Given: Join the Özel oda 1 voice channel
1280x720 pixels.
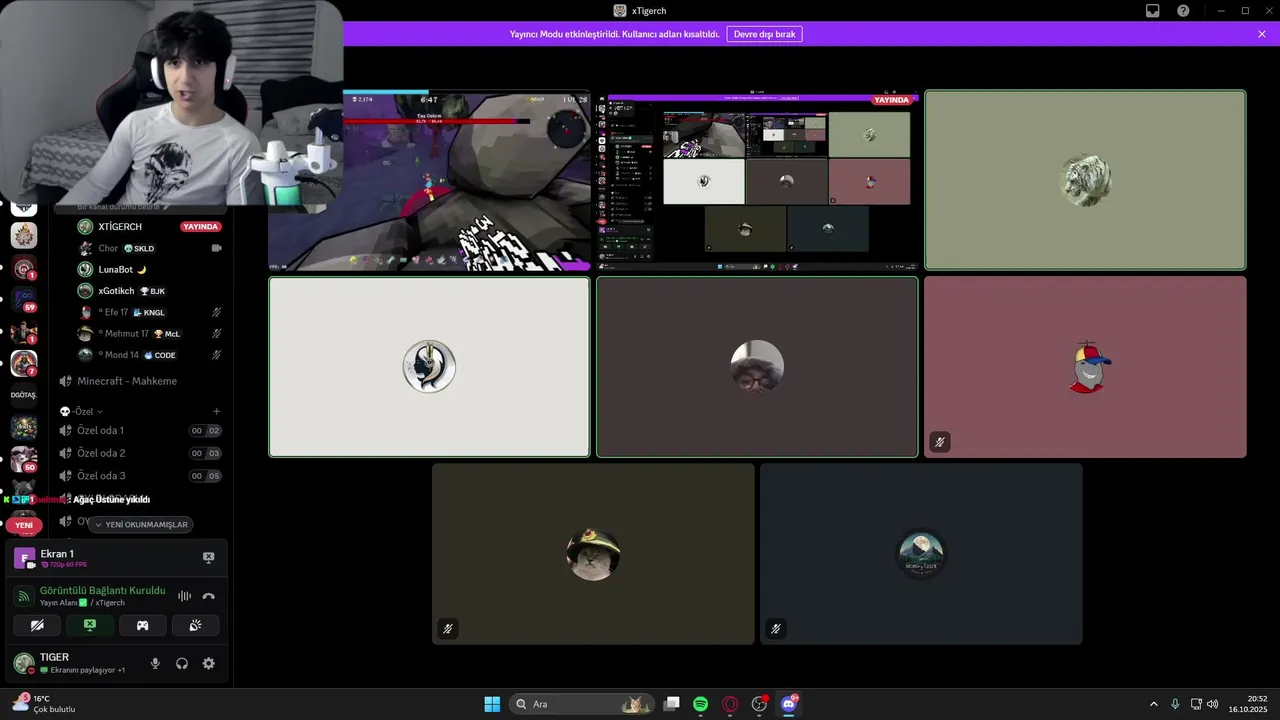Looking at the screenshot, I should click(140, 430).
